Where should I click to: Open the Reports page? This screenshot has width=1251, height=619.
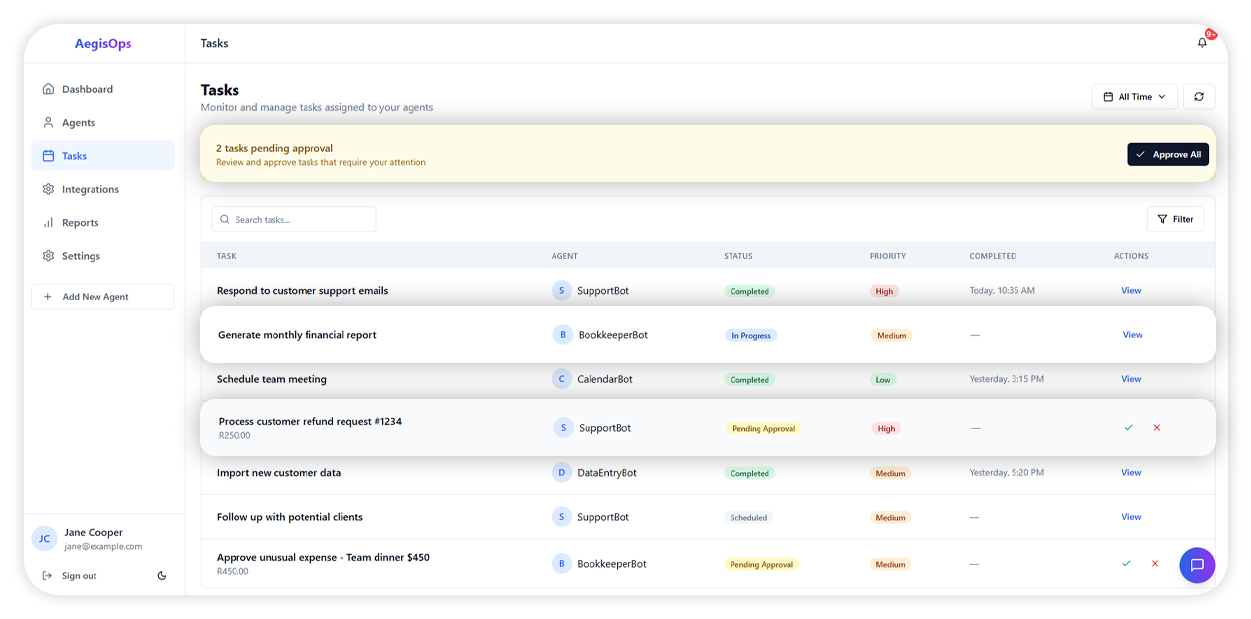[80, 223]
